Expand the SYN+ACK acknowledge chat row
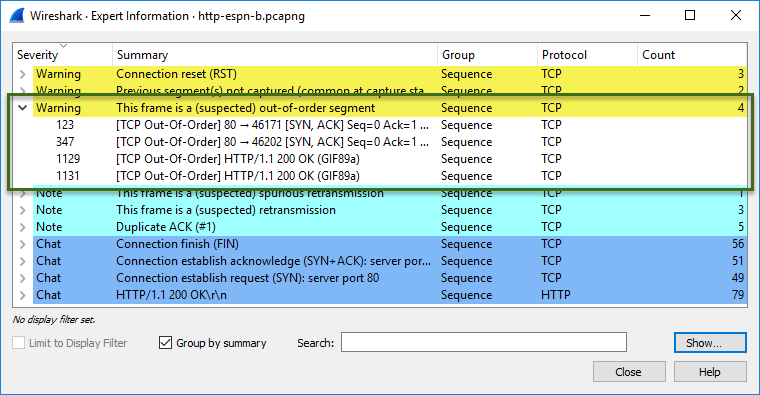 22,261
